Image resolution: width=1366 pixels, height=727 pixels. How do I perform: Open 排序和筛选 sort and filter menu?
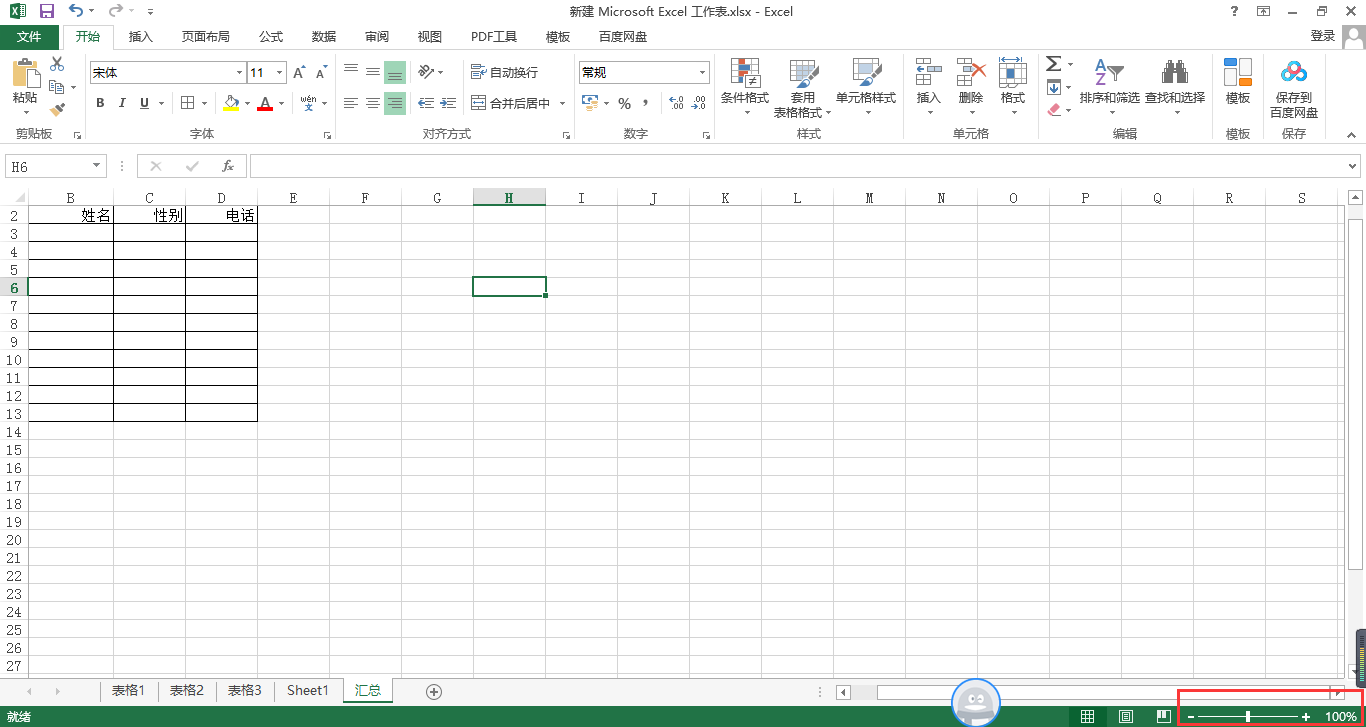[x=1109, y=88]
